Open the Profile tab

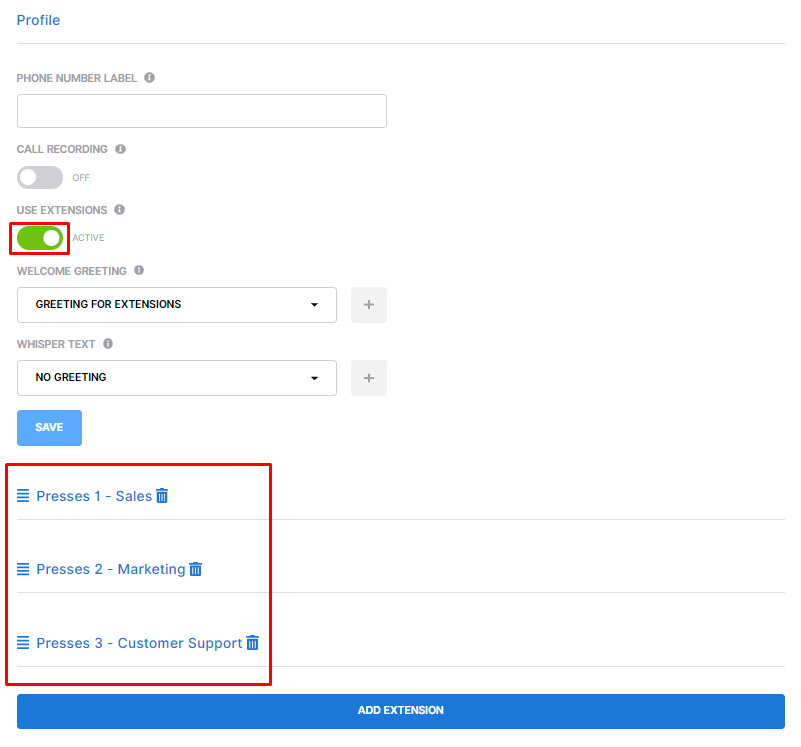pyautogui.click(x=38, y=20)
